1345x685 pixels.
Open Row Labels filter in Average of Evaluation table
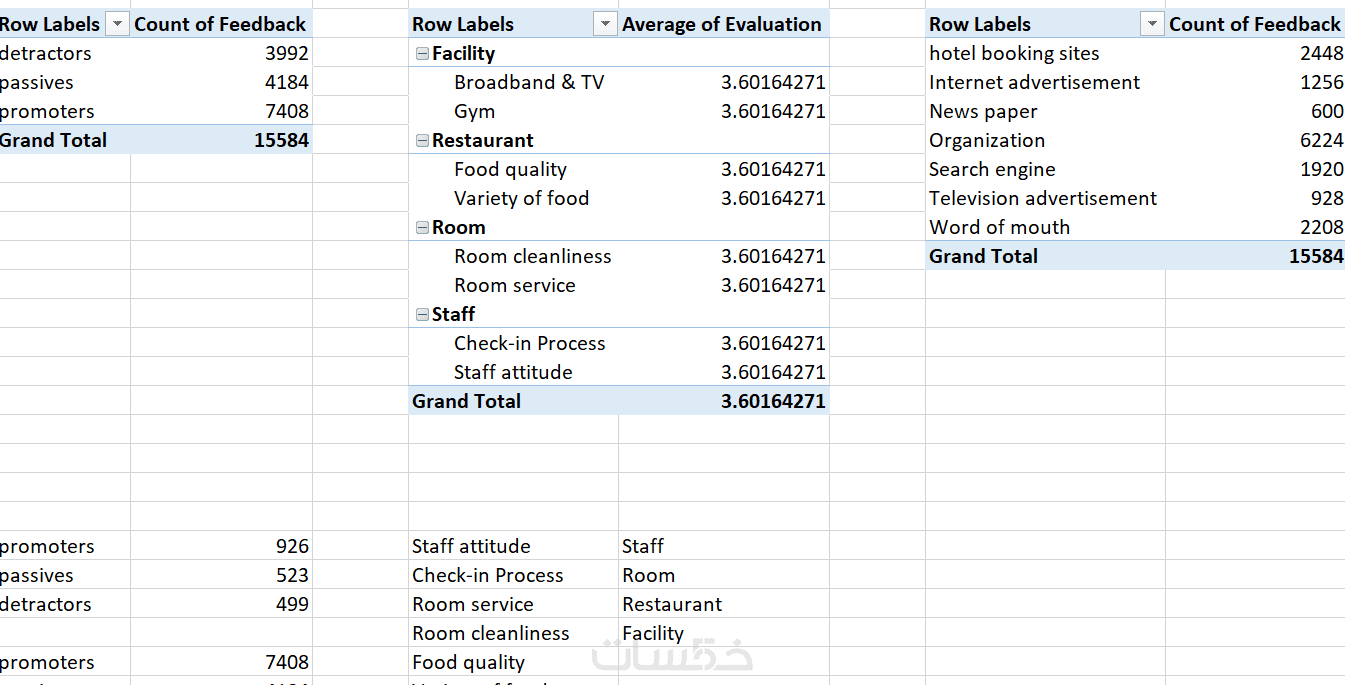pos(605,24)
